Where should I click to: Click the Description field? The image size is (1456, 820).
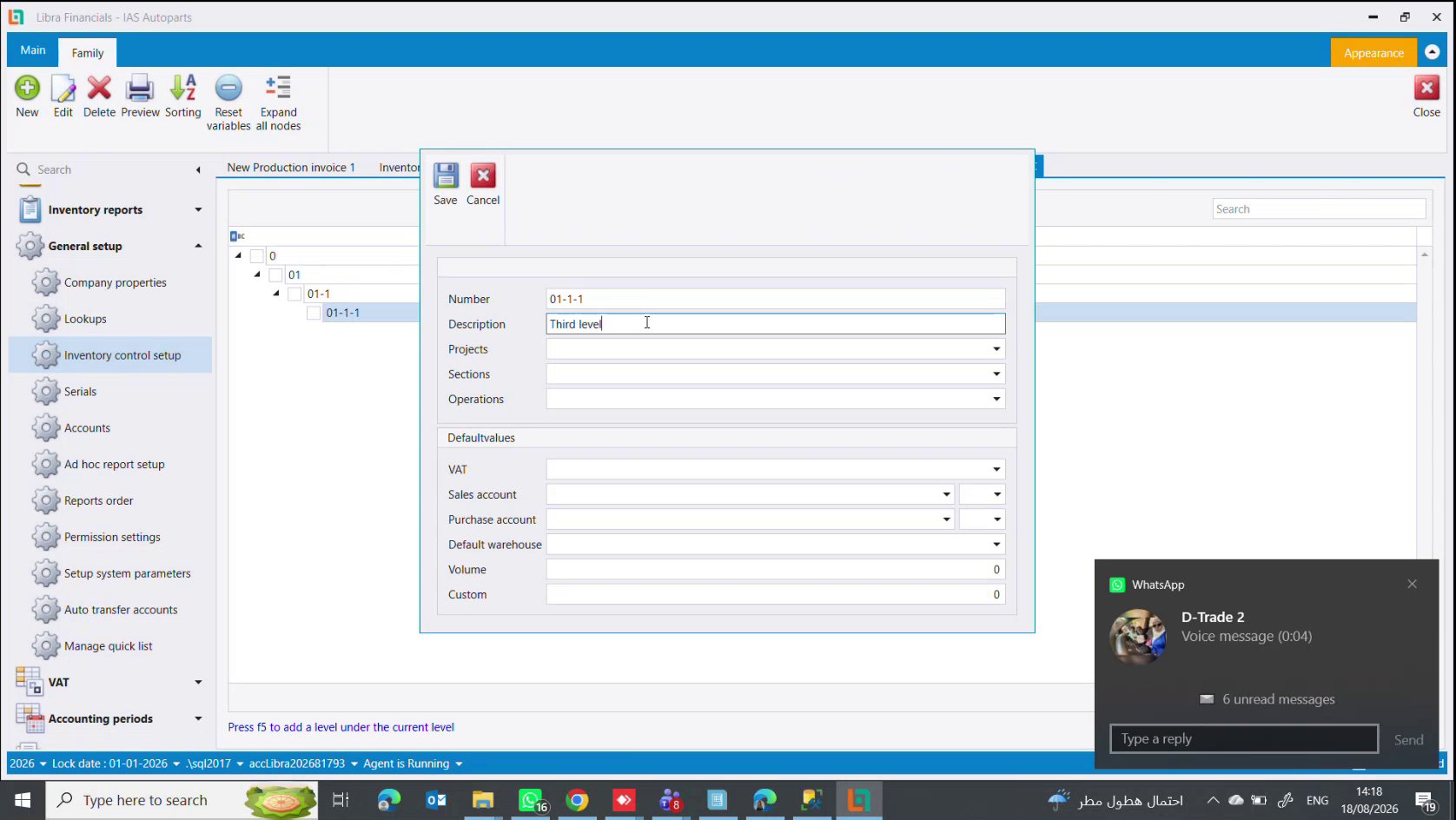tap(775, 324)
